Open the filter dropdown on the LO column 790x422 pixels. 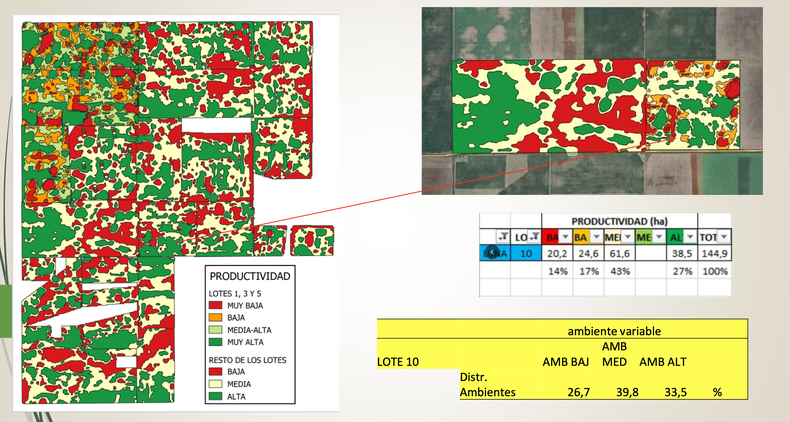(x=534, y=237)
